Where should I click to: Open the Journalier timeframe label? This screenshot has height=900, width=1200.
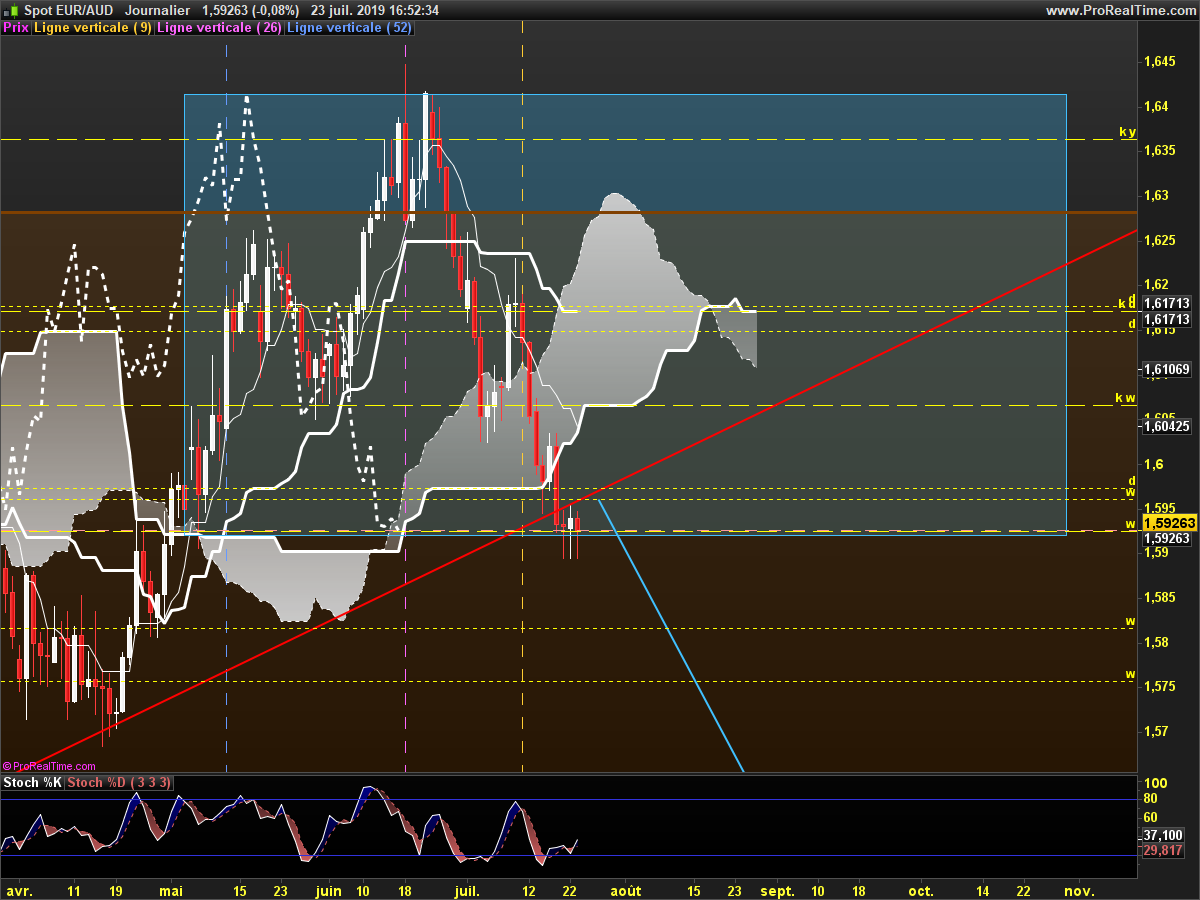[x=158, y=10]
